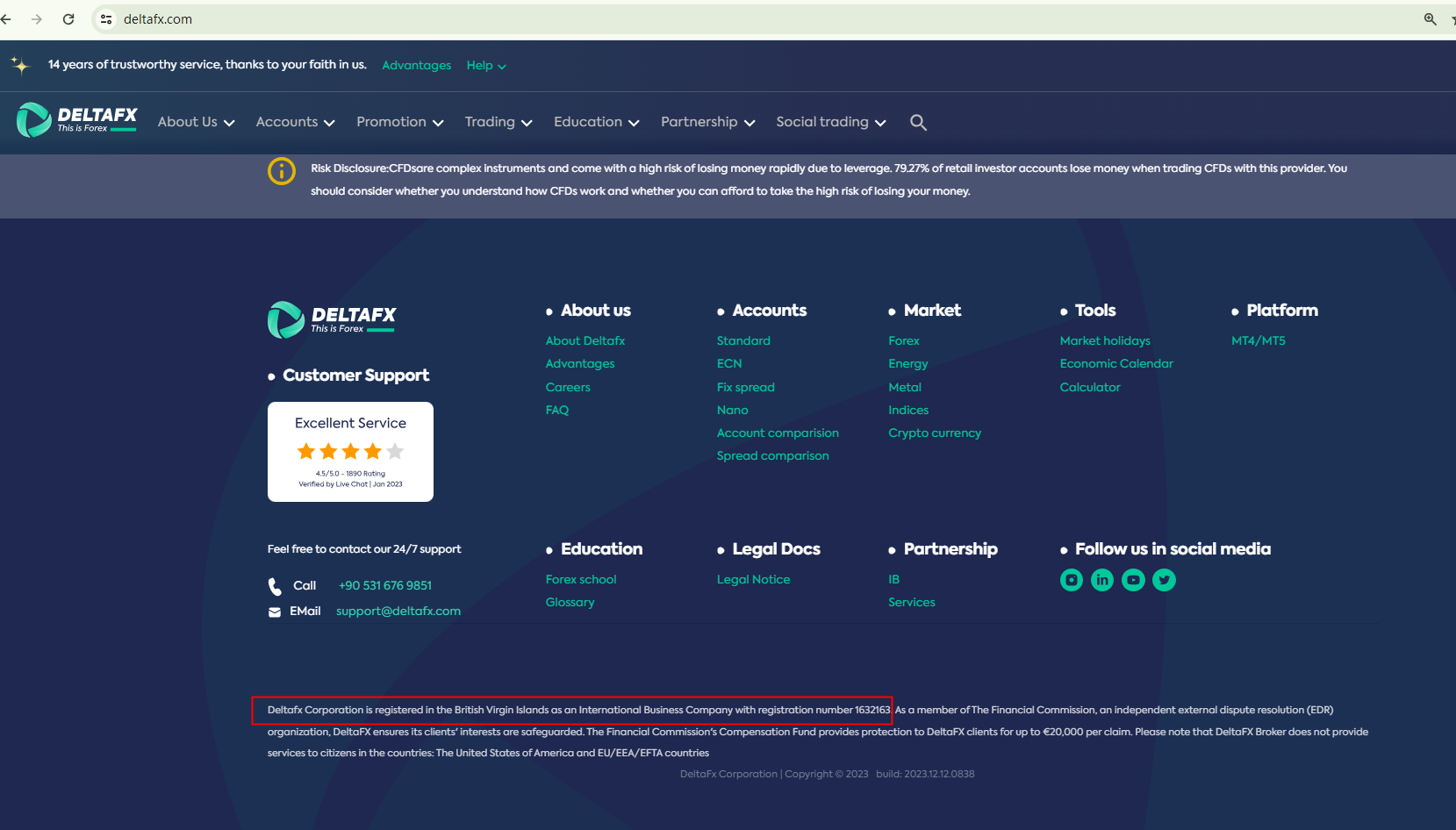The image size is (1456, 830).
Task: Open the Education navigation menu
Action: point(596,122)
